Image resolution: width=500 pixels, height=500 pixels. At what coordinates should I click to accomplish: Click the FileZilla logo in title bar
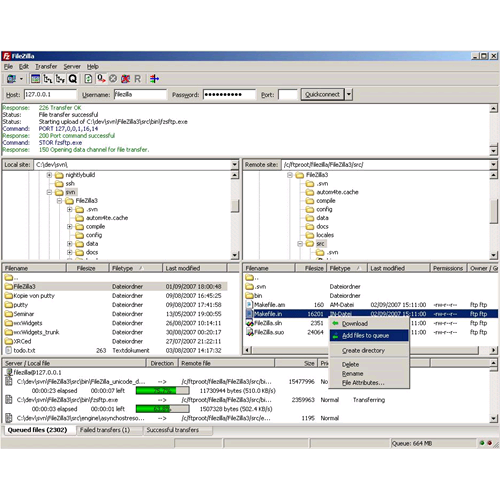[x=7, y=56]
